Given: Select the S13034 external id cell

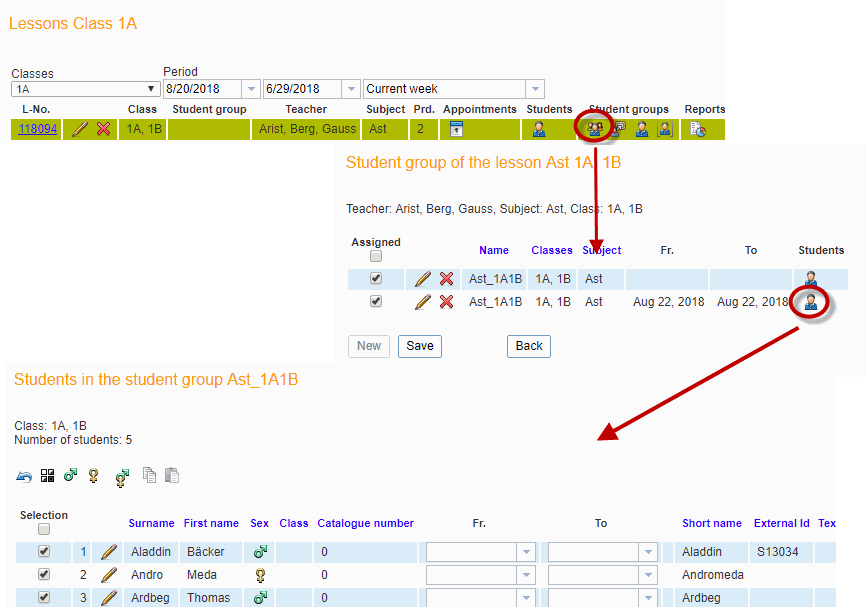Looking at the screenshot, I should point(781,552).
